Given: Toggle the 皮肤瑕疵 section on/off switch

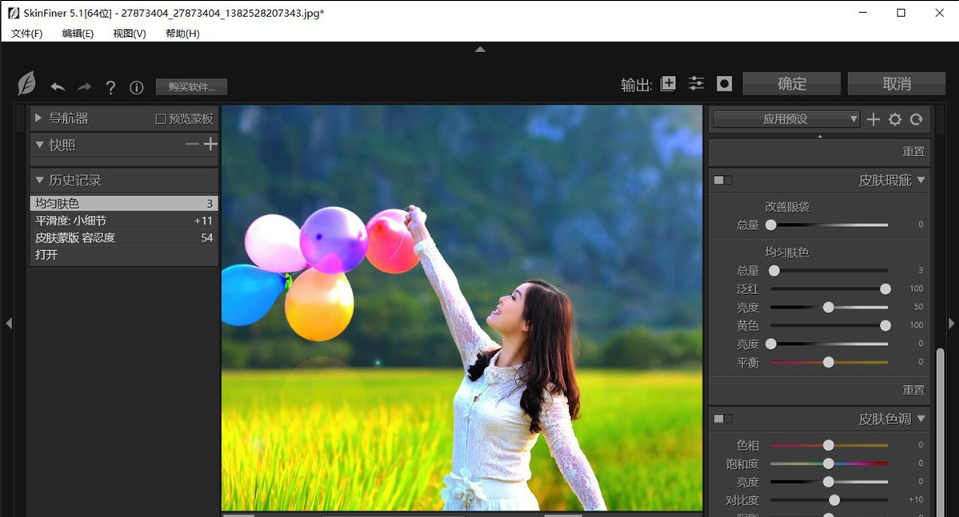Looking at the screenshot, I should click(x=723, y=180).
